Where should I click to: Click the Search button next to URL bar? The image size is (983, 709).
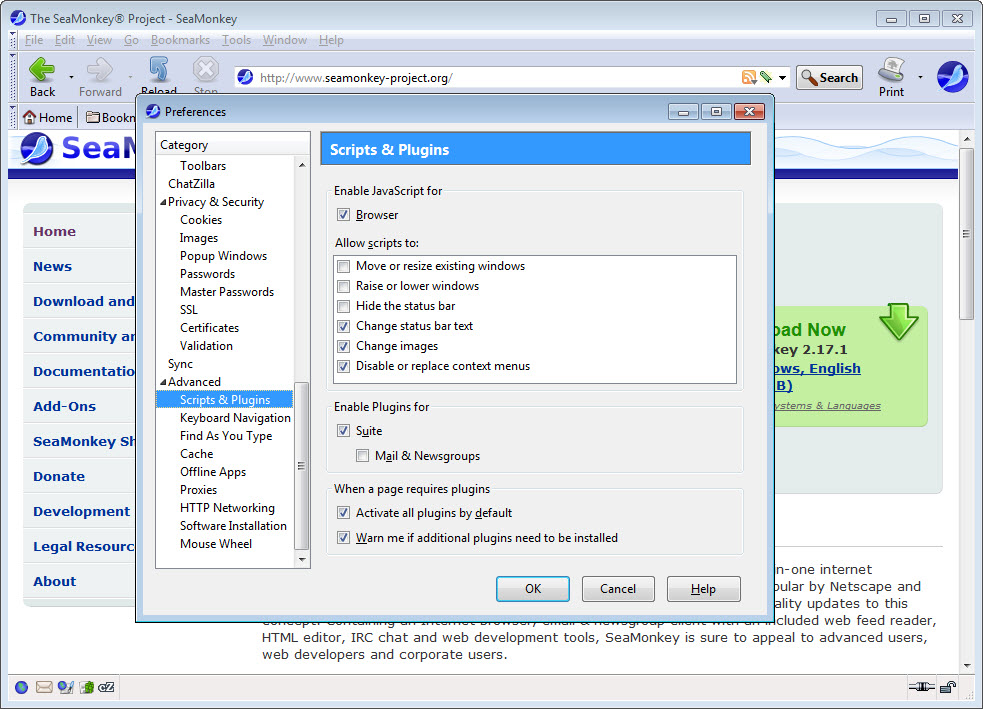(829, 78)
